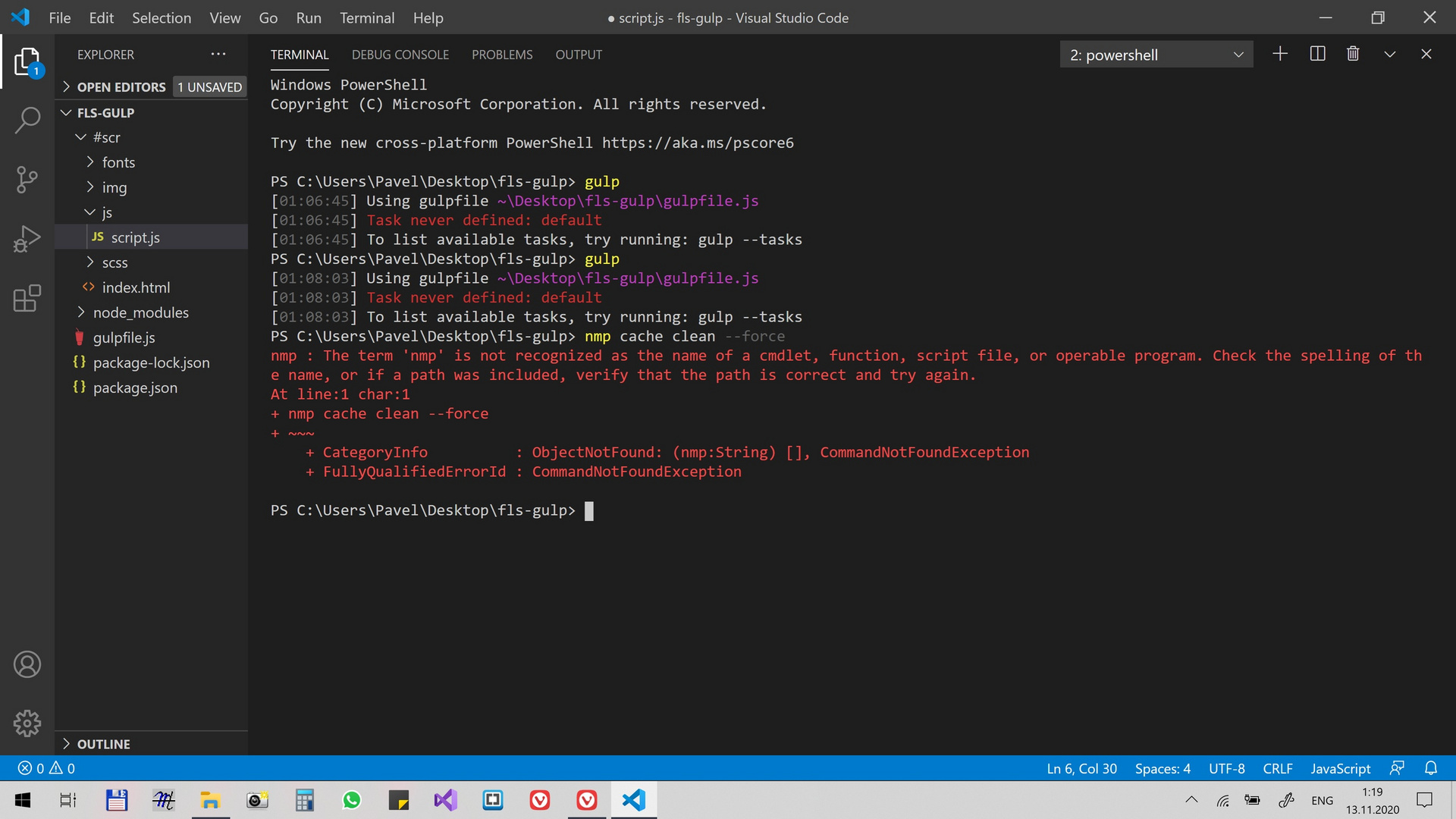The height and width of the screenshot is (819, 1456).
Task: Expand the scss folder
Action: [x=152, y=262]
